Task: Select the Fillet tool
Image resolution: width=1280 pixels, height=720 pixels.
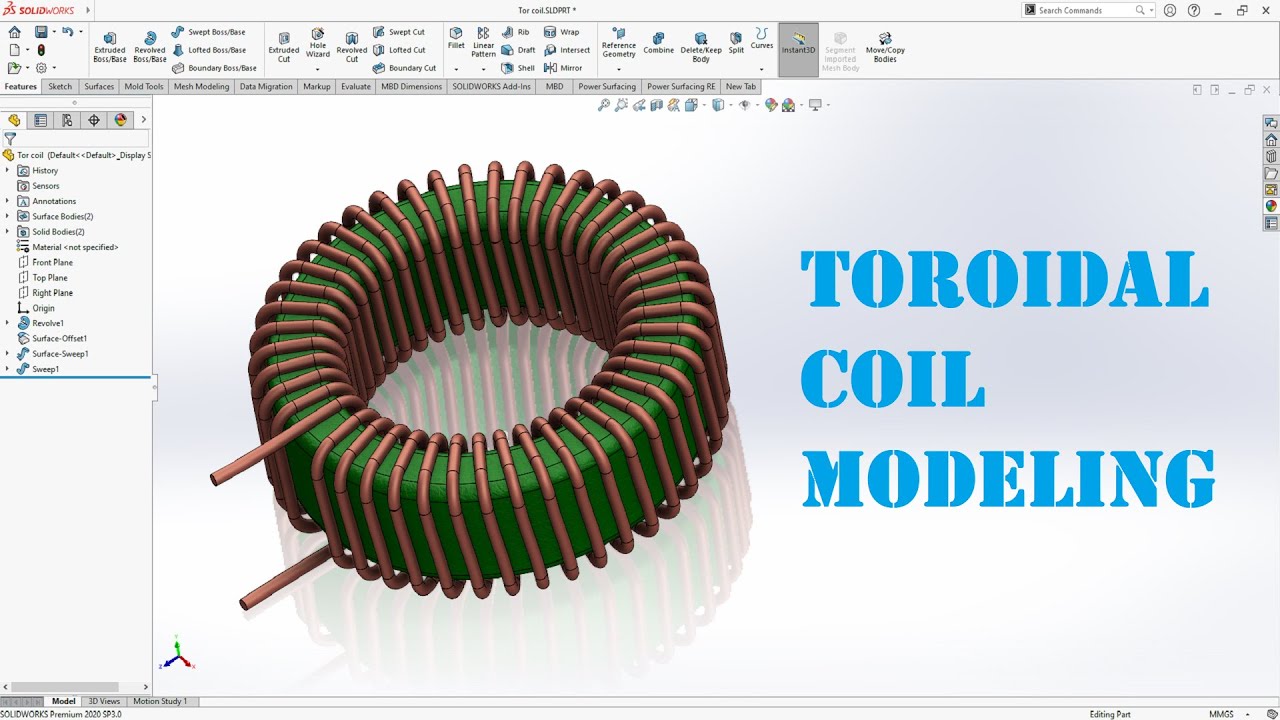Action: click(x=456, y=39)
